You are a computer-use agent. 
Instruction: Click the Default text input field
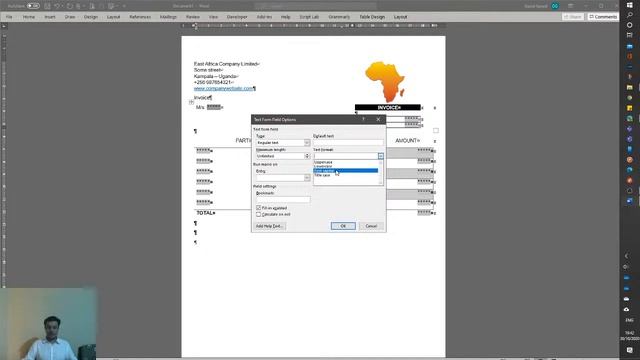pos(348,143)
